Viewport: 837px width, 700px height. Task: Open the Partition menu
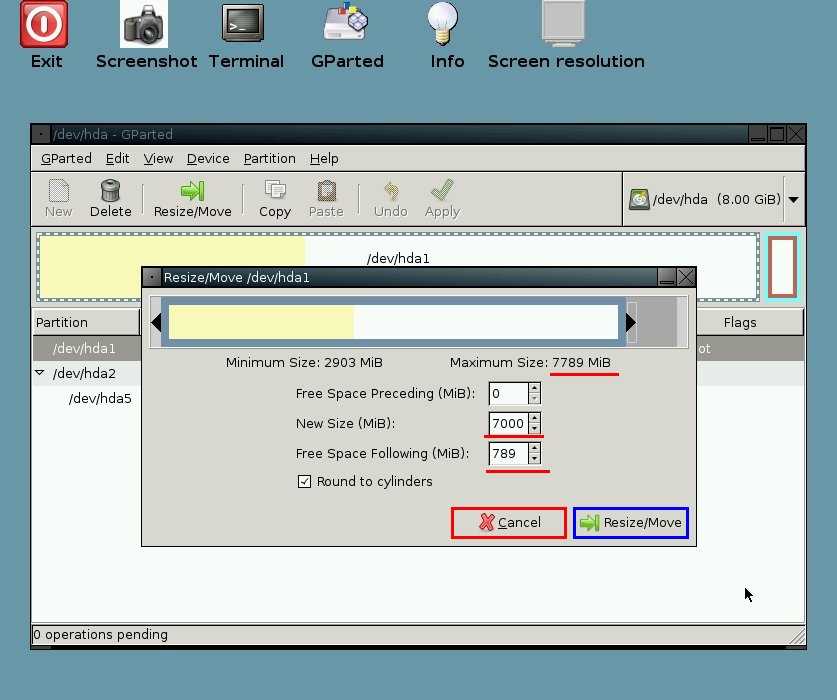point(270,159)
